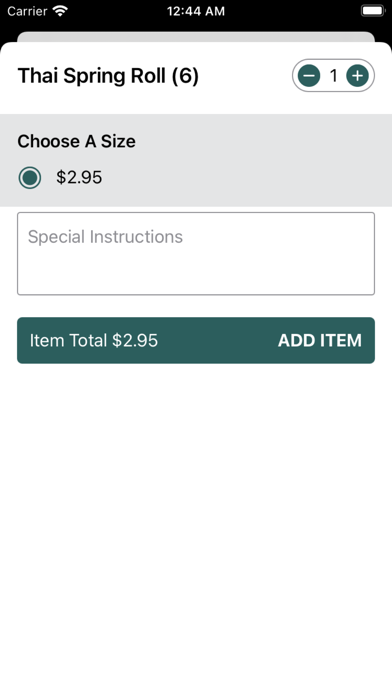Decrease quantity with the minus icon
This screenshot has height=696, width=392.
coord(309,76)
